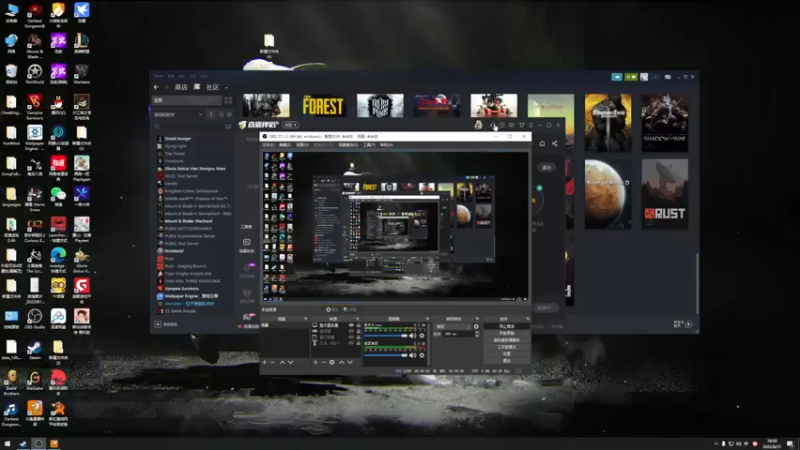Open Rust game thumbnail in Steam

pyautogui.click(x=665, y=194)
